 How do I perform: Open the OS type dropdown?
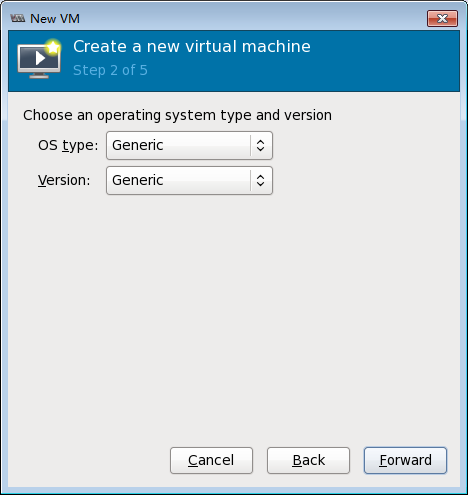189,145
